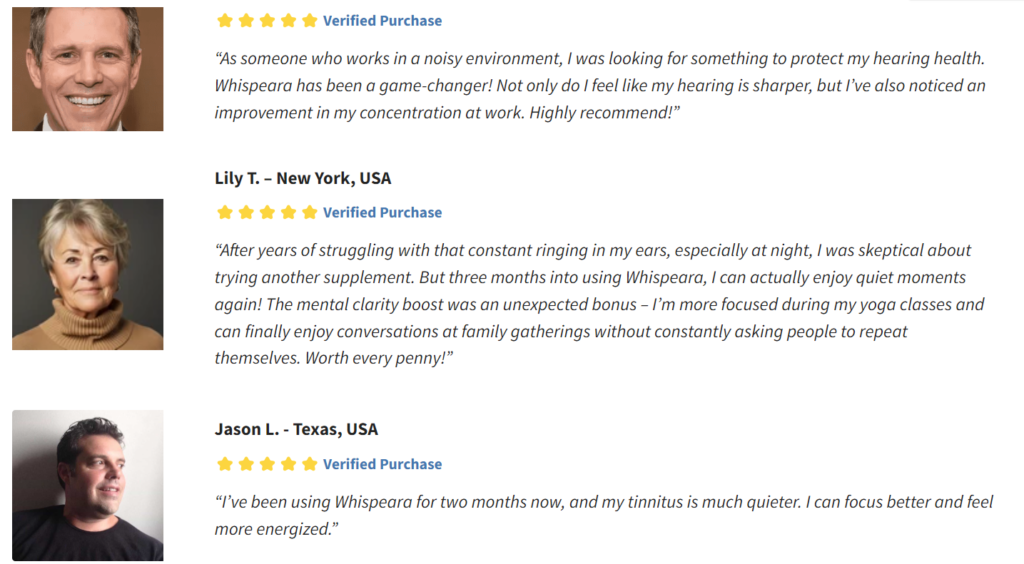The image size is (1024, 564).
Task: Click the fifth star in the top review's rating
Action: pyautogui.click(x=310, y=21)
